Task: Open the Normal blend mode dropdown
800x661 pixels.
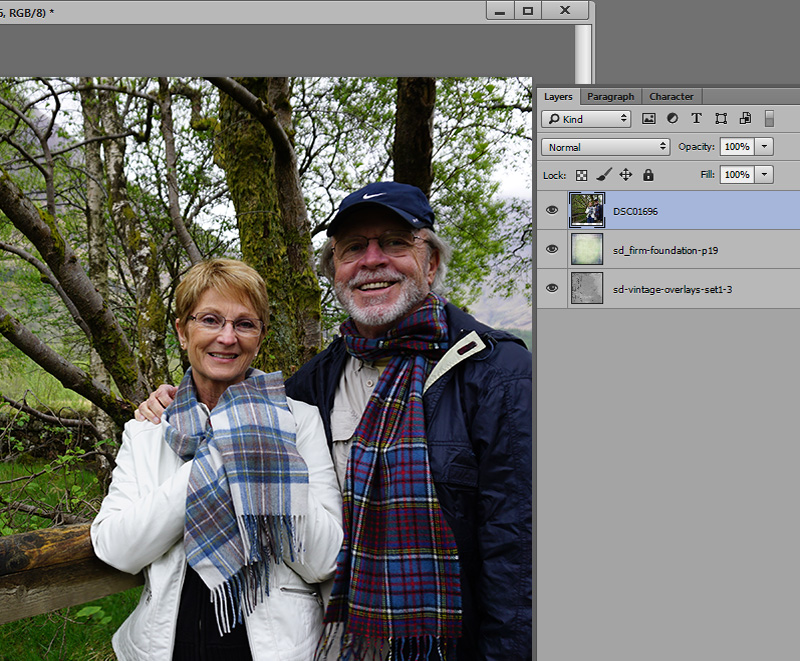Action: pyautogui.click(x=605, y=147)
